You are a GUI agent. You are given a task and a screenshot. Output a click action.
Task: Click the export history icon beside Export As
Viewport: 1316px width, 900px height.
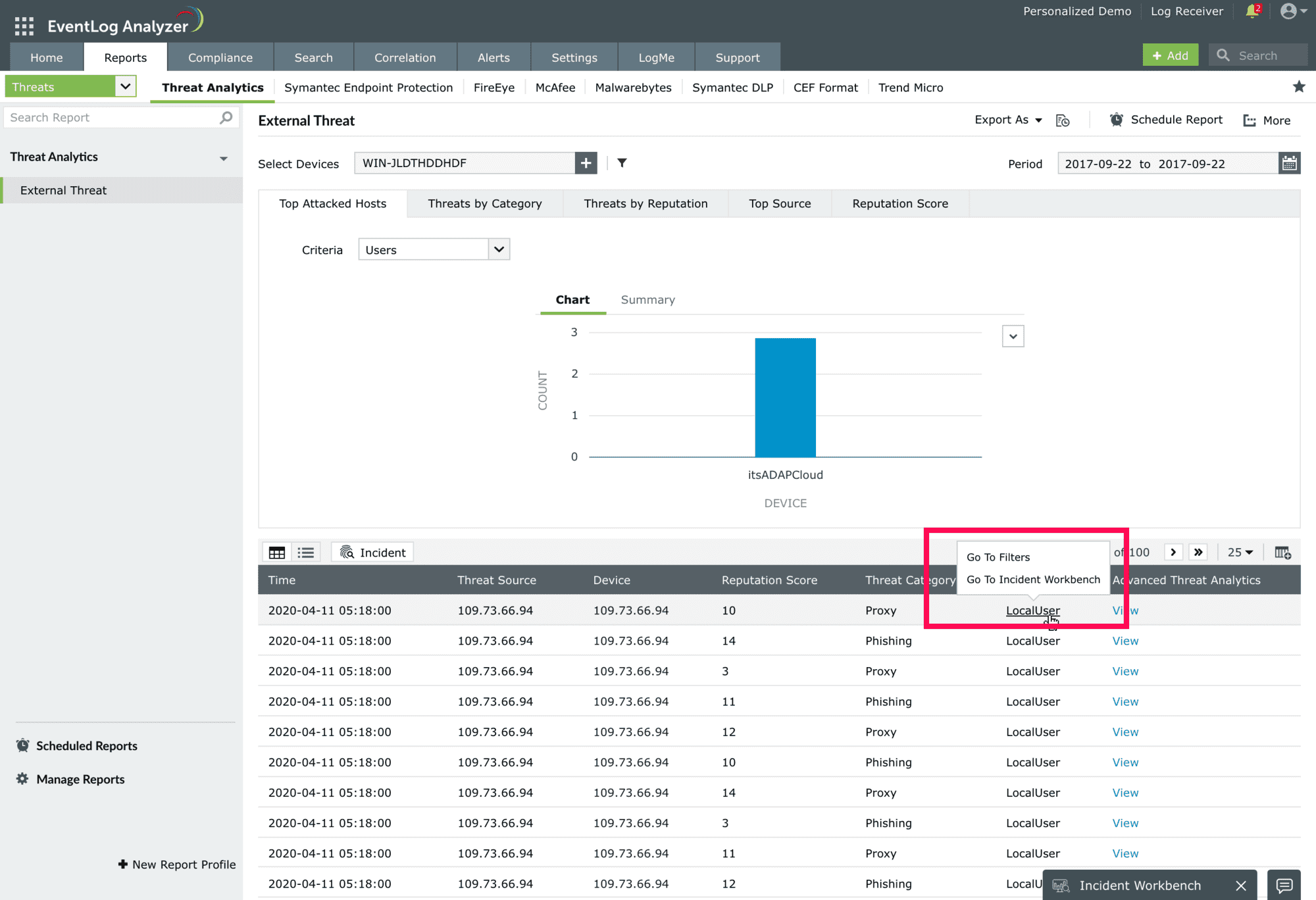tap(1063, 120)
